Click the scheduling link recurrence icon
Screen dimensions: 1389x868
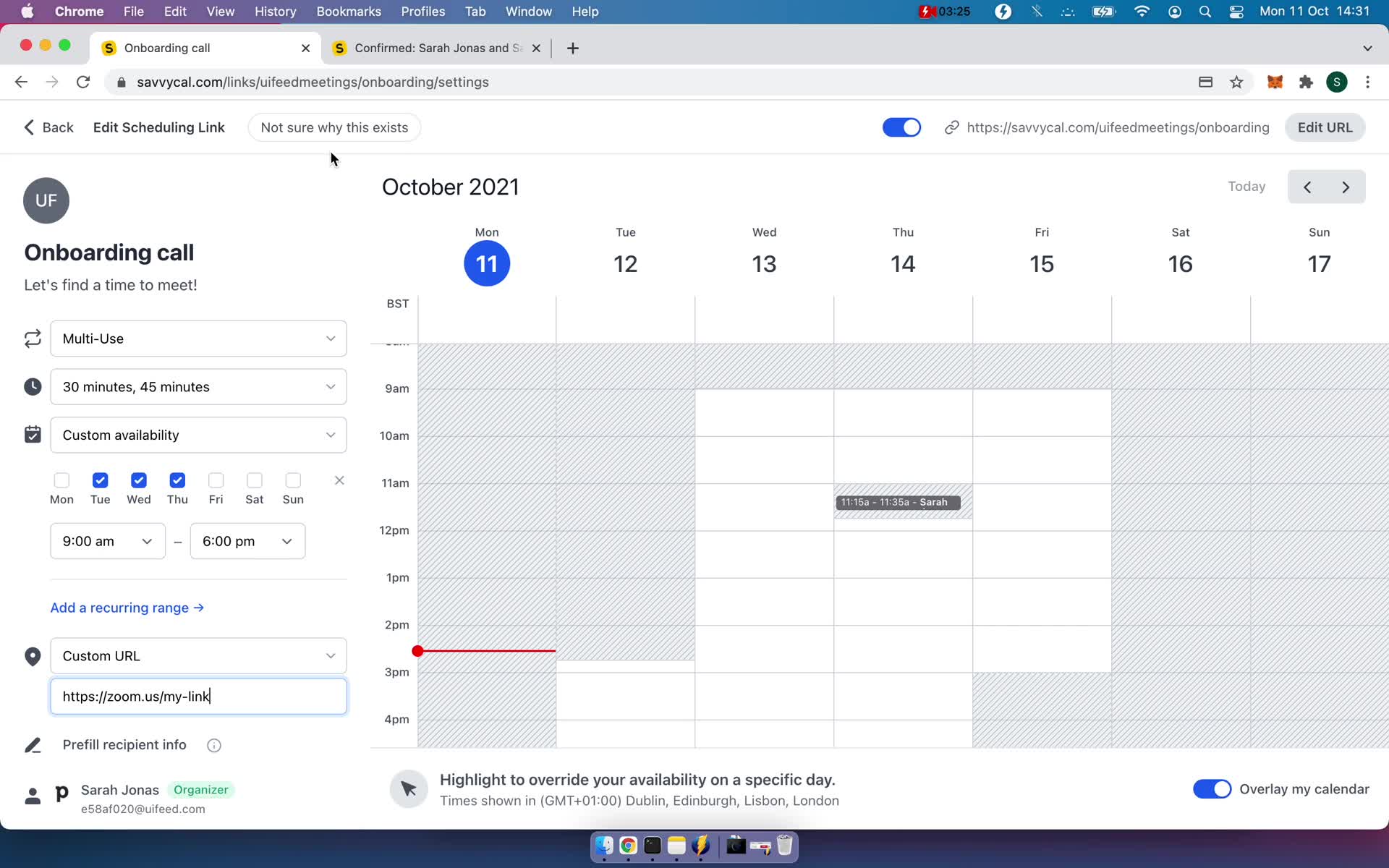(32, 338)
